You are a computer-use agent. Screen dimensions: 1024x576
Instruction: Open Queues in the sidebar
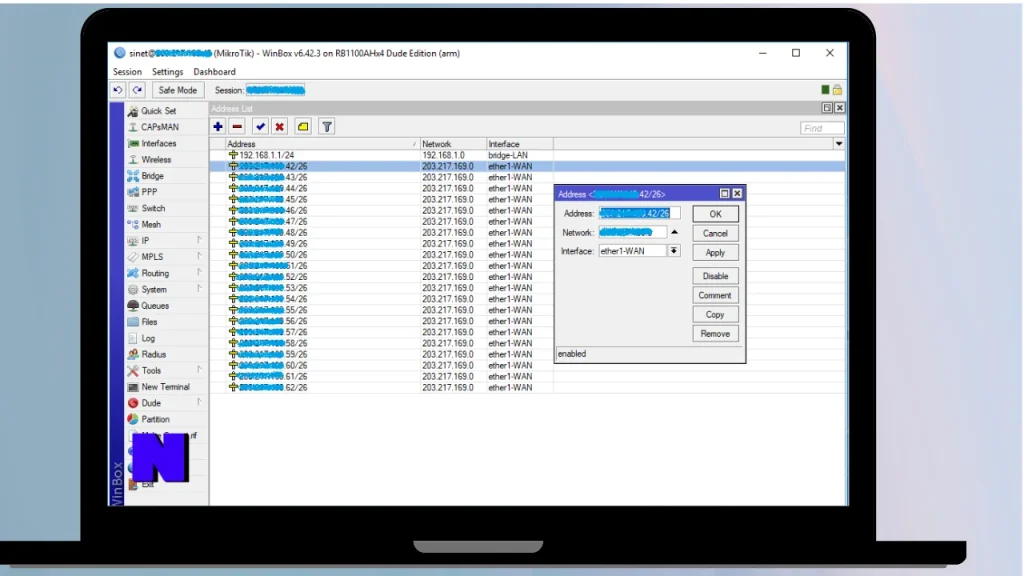pyautogui.click(x=155, y=306)
